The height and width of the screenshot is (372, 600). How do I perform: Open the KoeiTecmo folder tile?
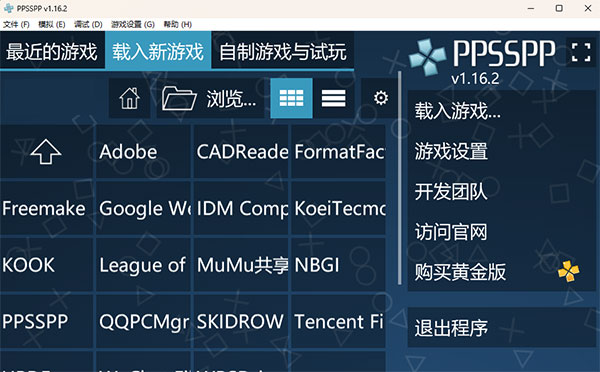[339, 209]
